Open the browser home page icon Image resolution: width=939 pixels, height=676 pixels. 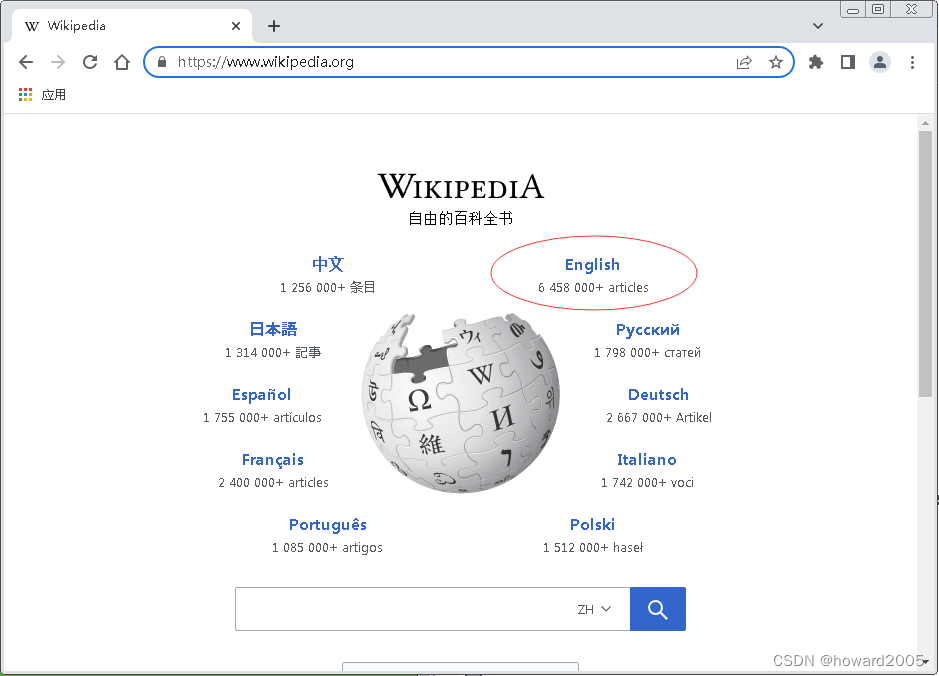(122, 62)
